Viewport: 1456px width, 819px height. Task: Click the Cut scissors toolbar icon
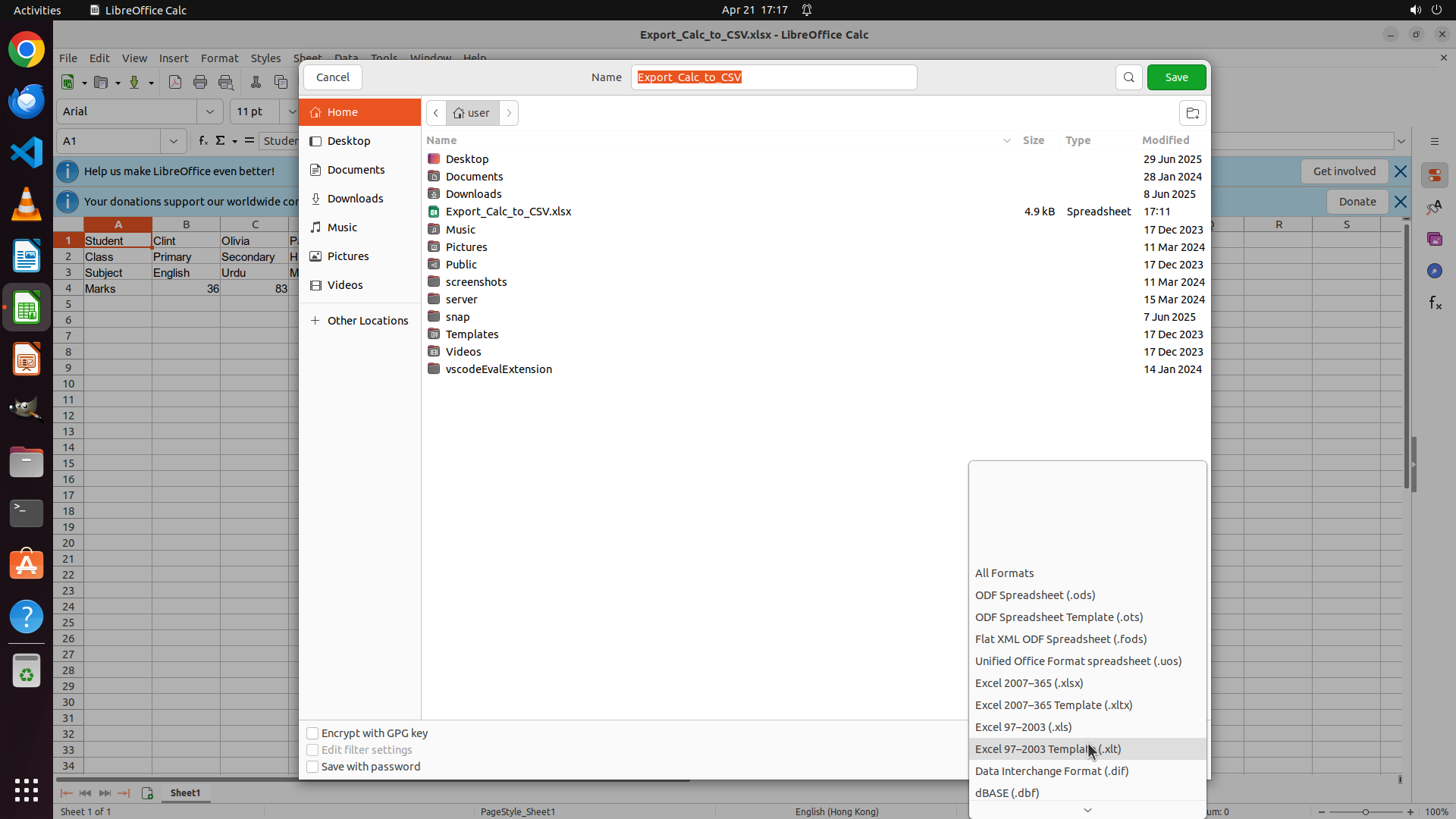click(x=256, y=82)
